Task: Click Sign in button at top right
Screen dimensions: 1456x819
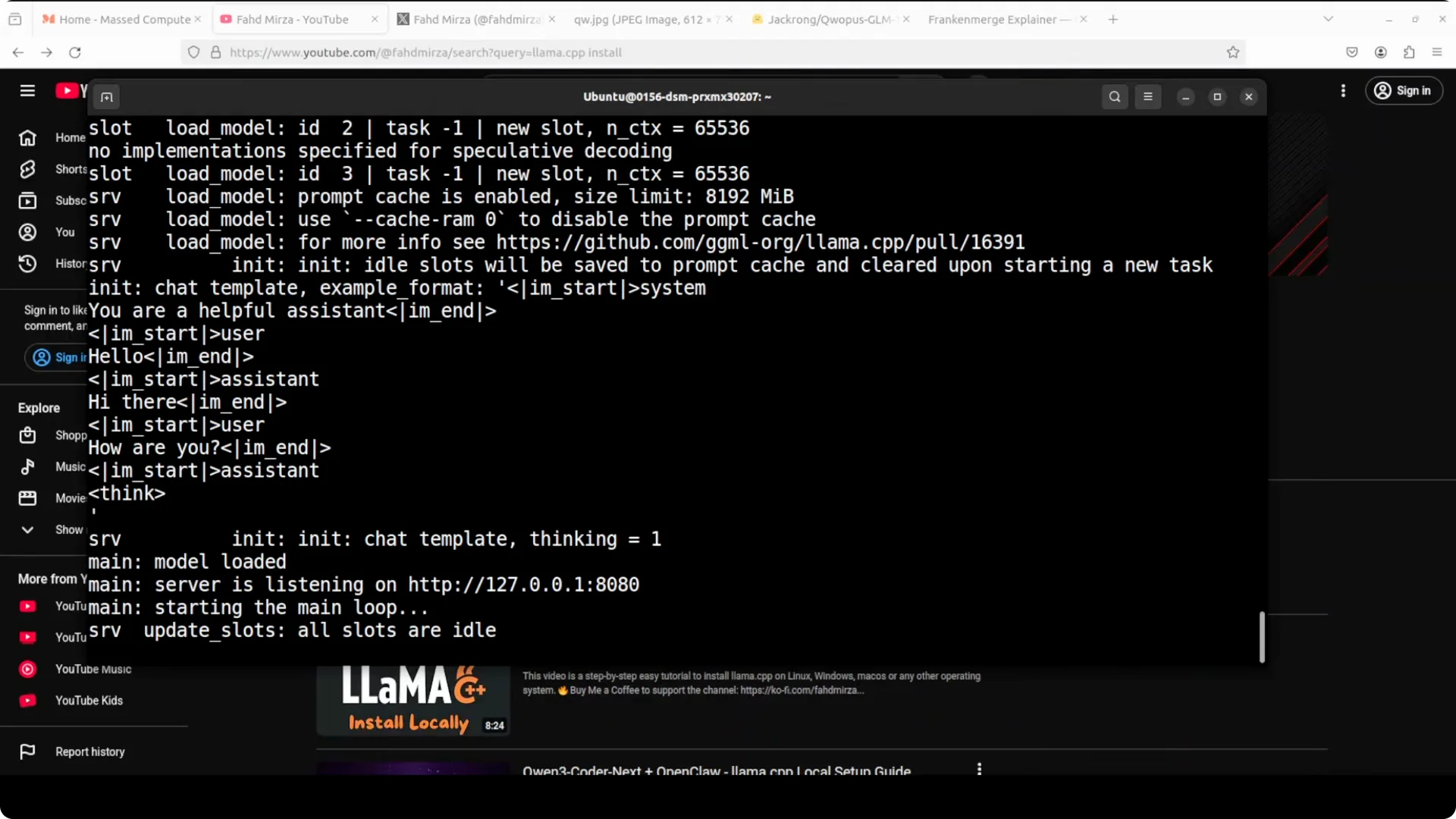Action: (1404, 91)
